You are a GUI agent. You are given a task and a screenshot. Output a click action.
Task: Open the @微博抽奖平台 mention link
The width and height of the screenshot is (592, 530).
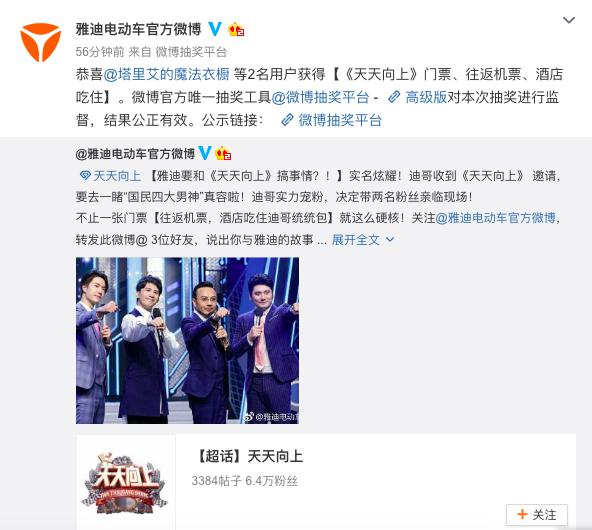320,97
